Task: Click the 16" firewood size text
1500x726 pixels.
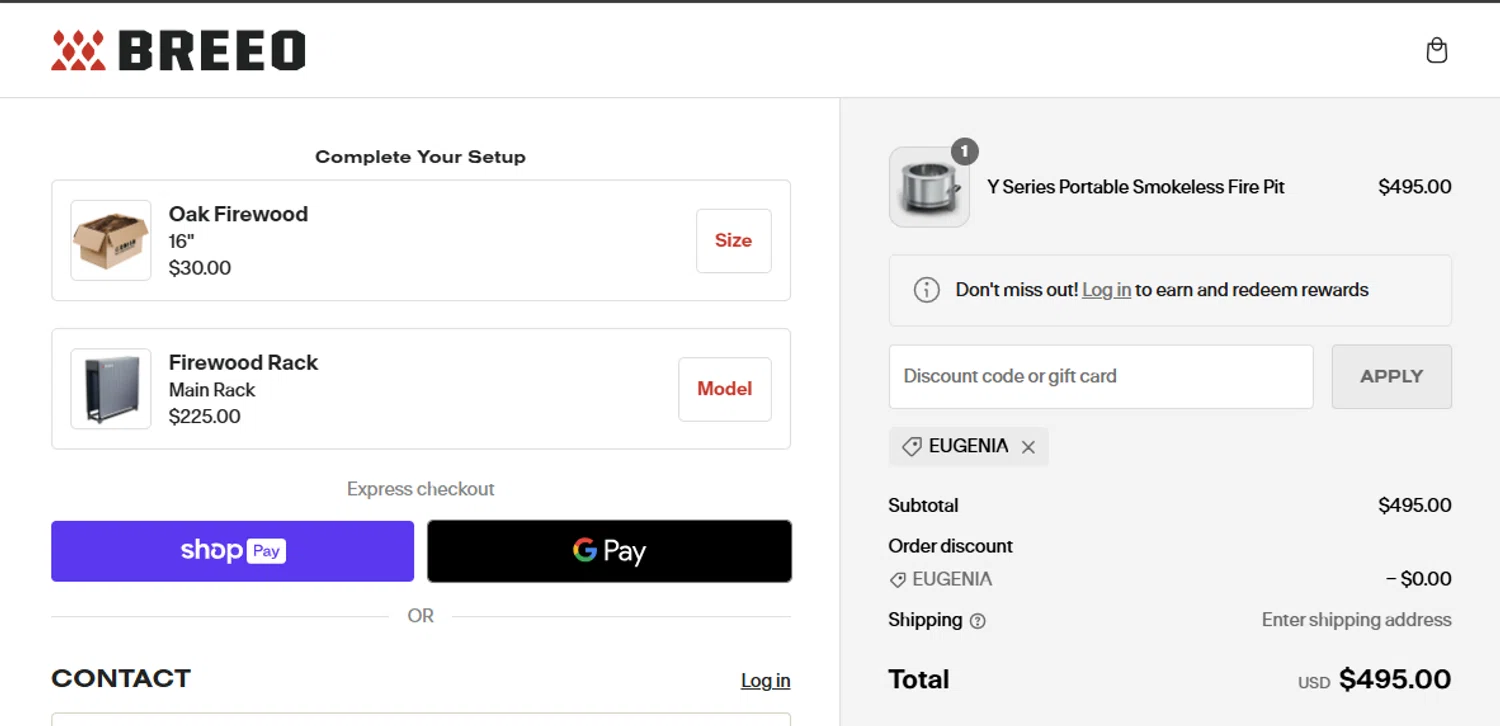Action: (181, 242)
